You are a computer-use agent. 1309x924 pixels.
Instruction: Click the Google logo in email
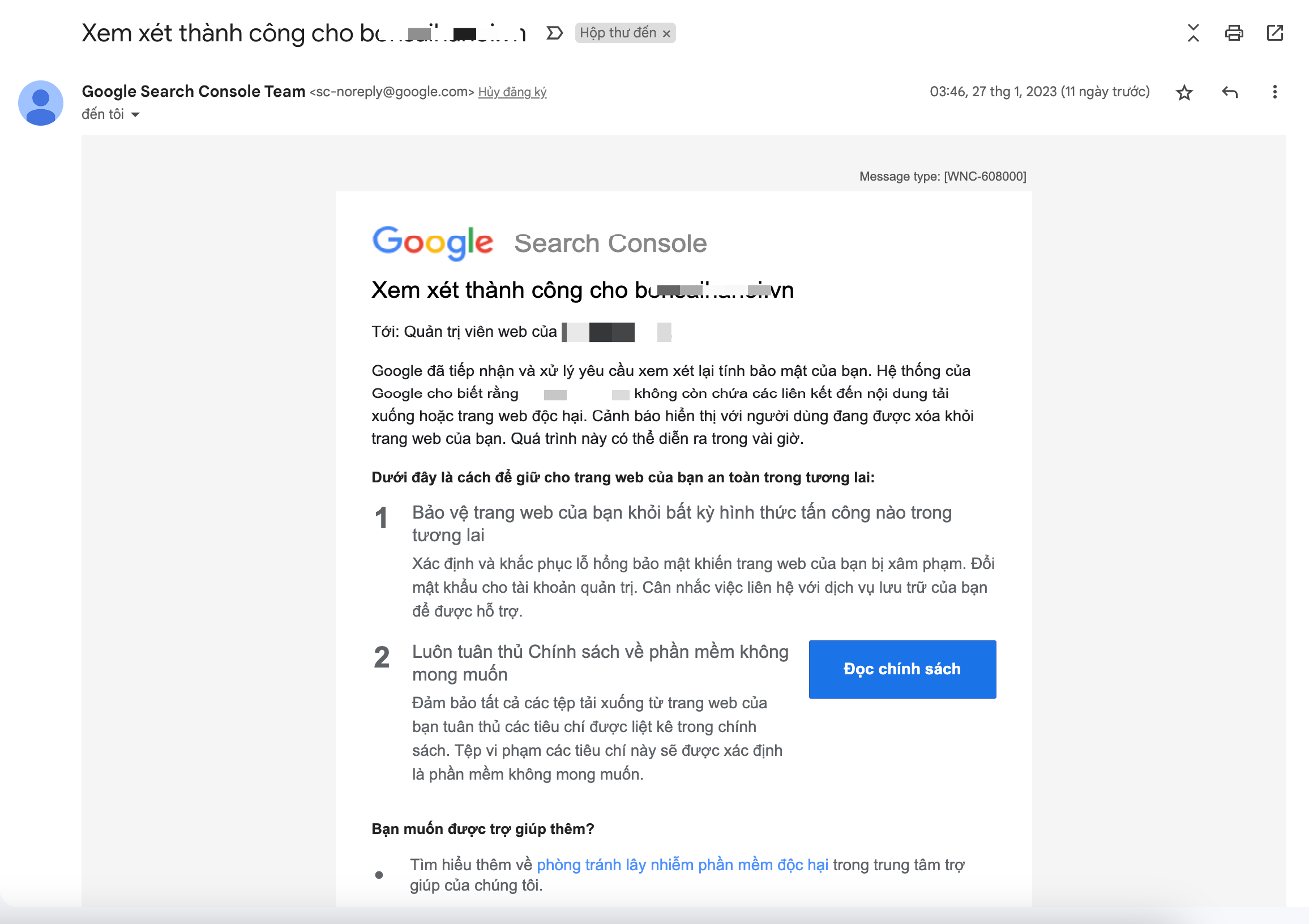pos(433,243)
